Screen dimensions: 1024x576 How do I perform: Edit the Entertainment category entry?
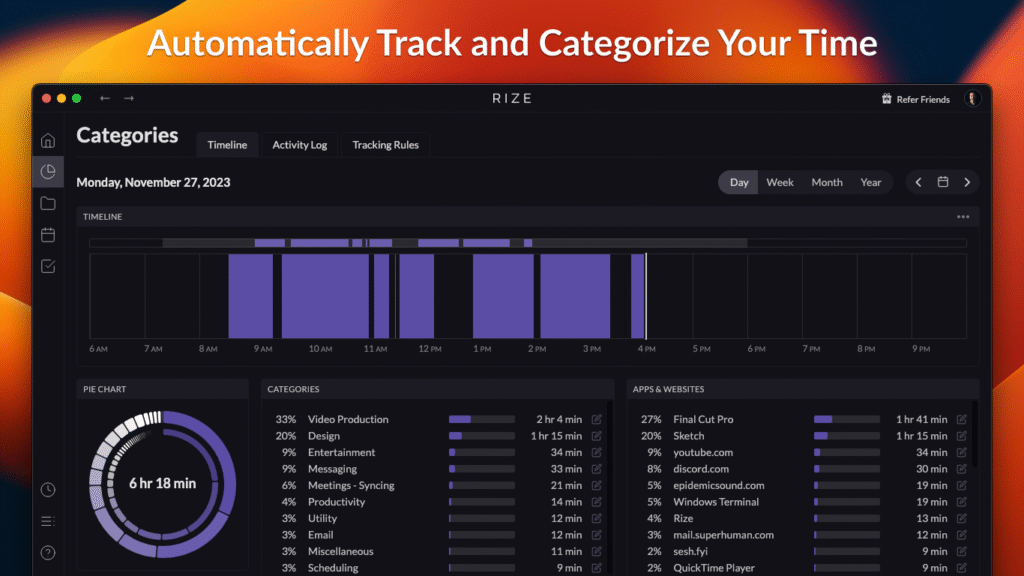[x=596, y=452]
